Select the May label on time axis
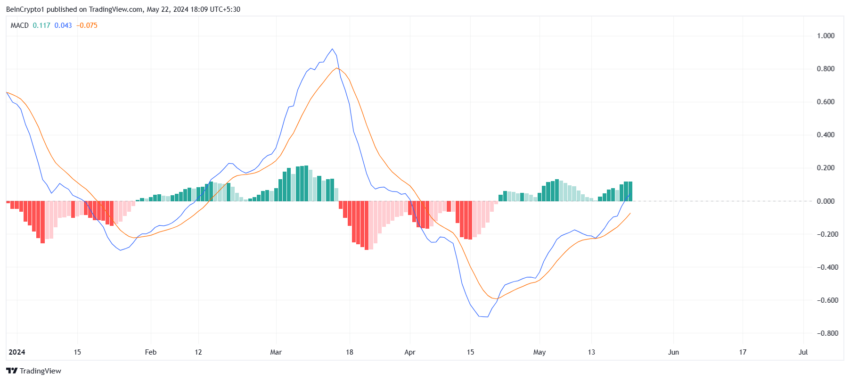This screenshot has width=850, height=381. tap(539, 352)
